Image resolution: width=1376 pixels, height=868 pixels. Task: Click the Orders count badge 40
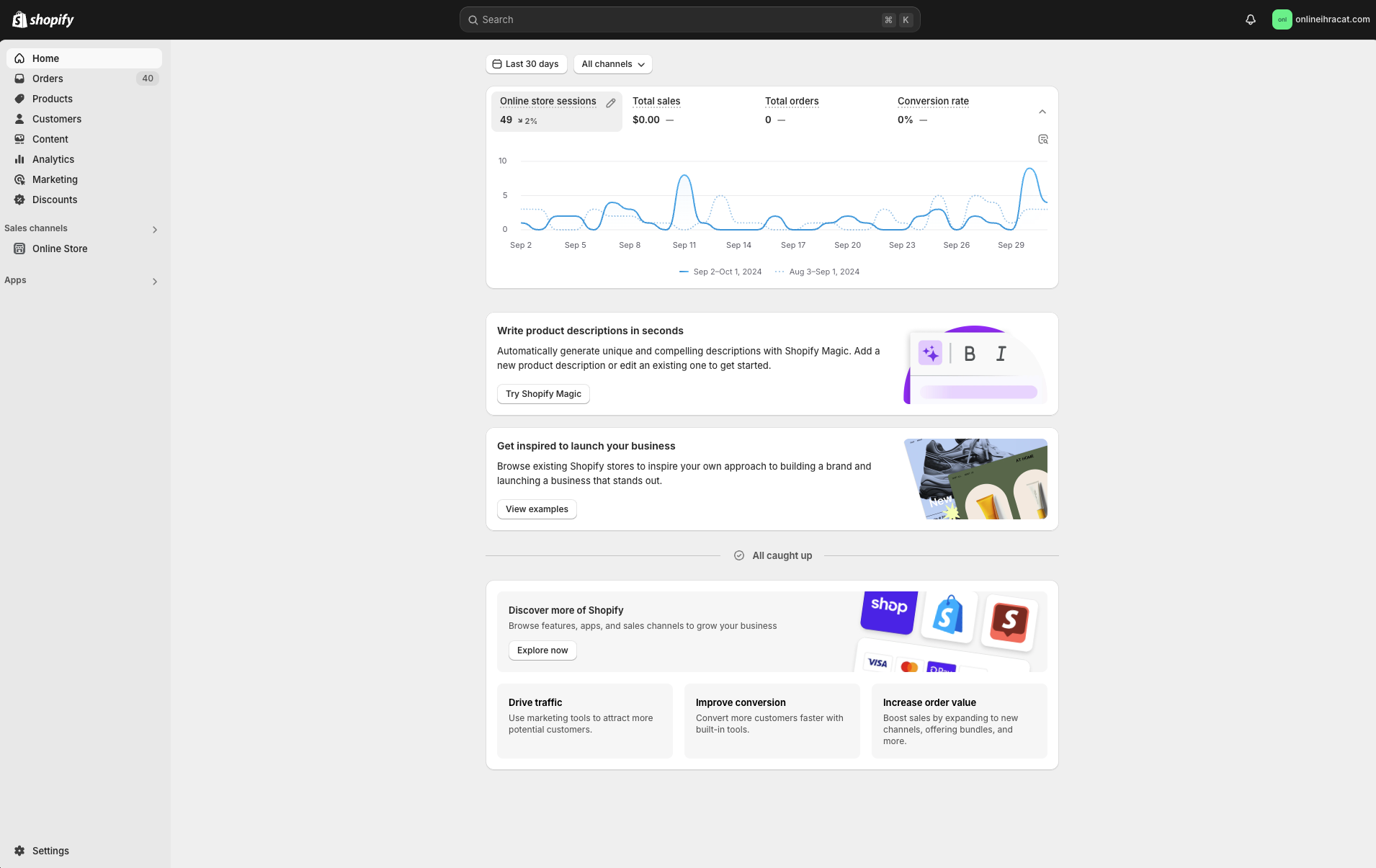click(148, 79)
